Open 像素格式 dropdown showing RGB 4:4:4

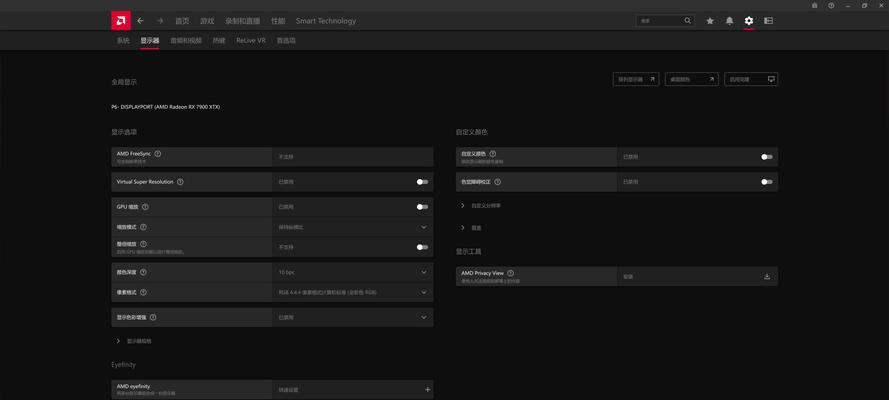click(353, 292)
